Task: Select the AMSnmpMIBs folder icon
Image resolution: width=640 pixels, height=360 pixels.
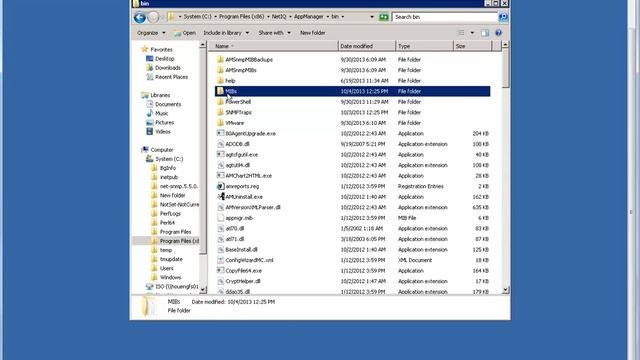Action: (220, 70)
